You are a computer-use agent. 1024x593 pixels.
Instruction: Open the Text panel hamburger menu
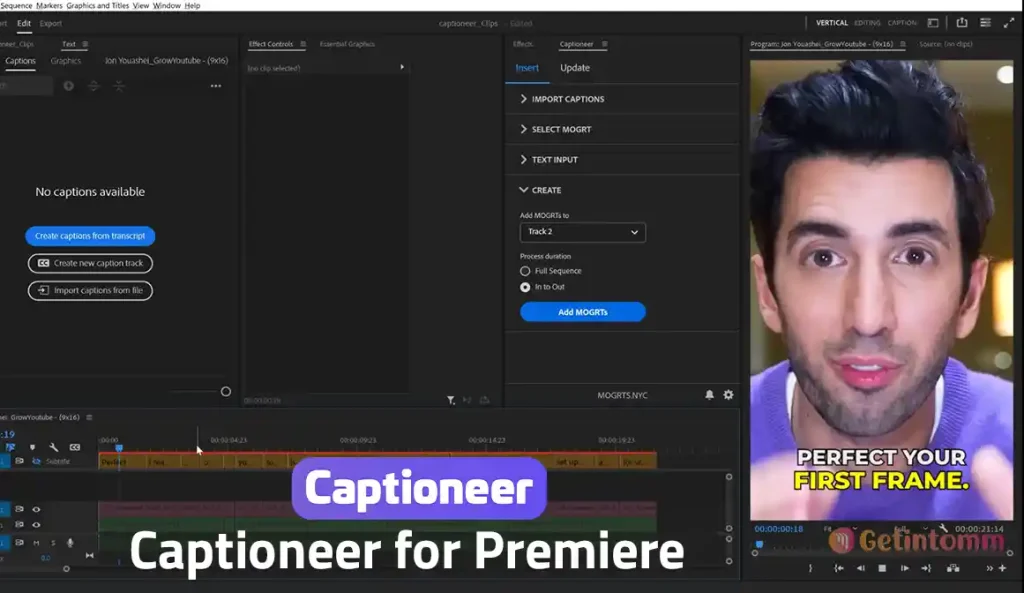pyautogui.click(x=85, y=44)
